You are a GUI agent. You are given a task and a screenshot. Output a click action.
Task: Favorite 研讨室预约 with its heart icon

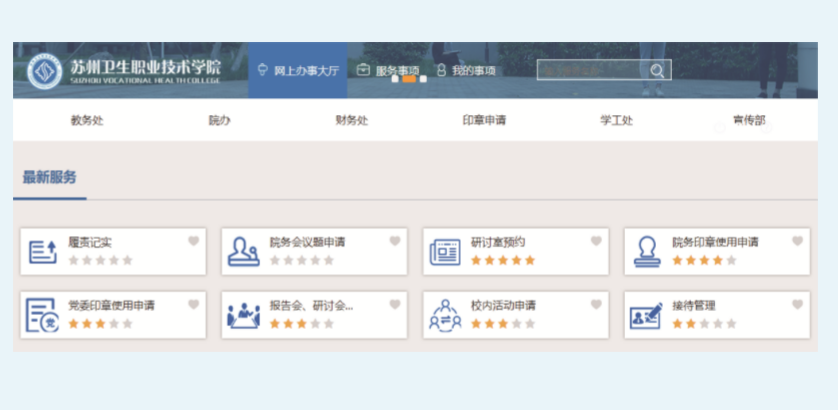(x=596, y=241)
